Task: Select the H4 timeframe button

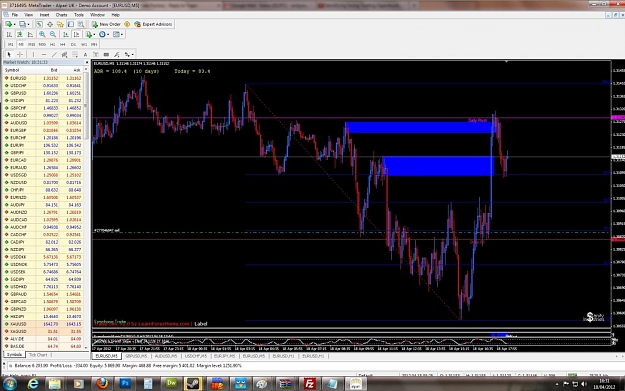Action: 63,44
